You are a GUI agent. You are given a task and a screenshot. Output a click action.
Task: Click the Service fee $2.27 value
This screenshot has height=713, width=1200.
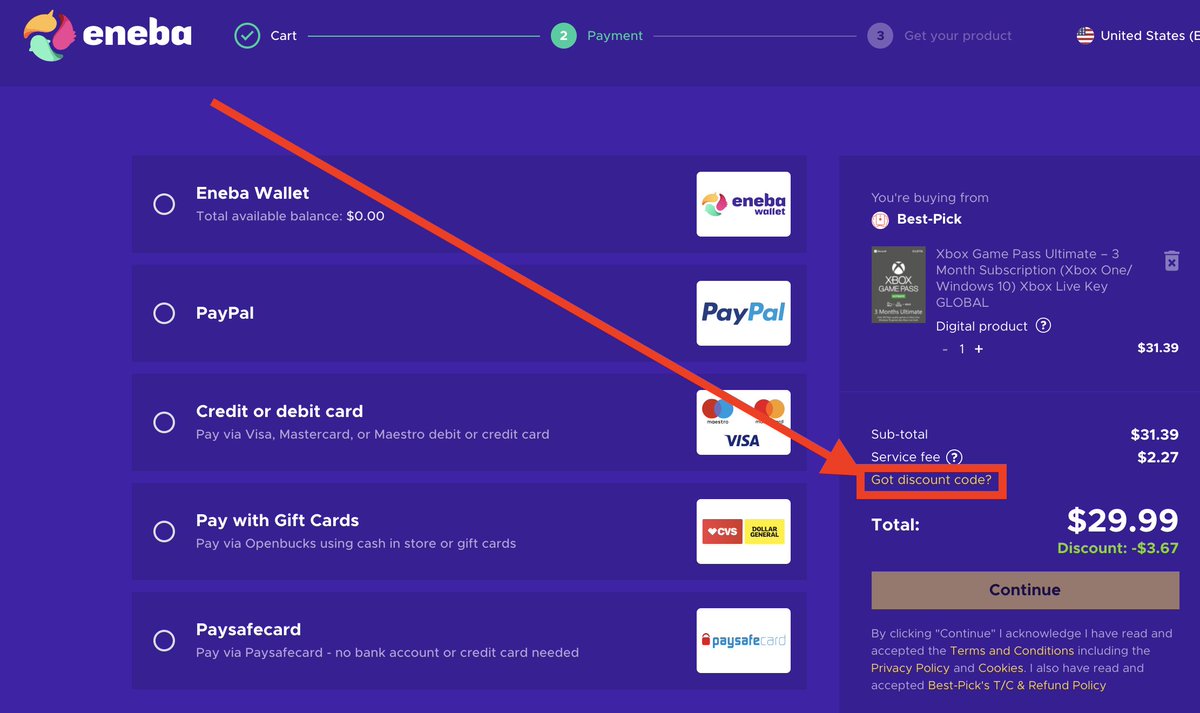pyautogui.click(x=1158, y=457)
